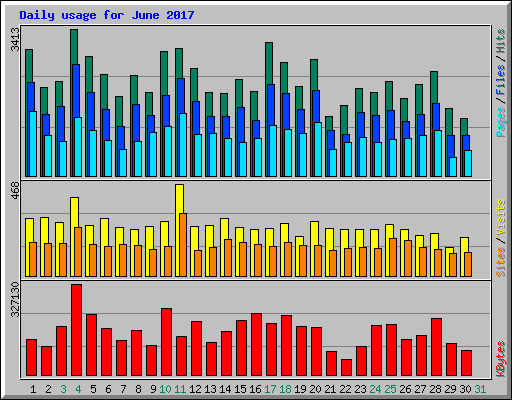
Task: Click the red KBytes bar for day 28
Action: (436, 347)
